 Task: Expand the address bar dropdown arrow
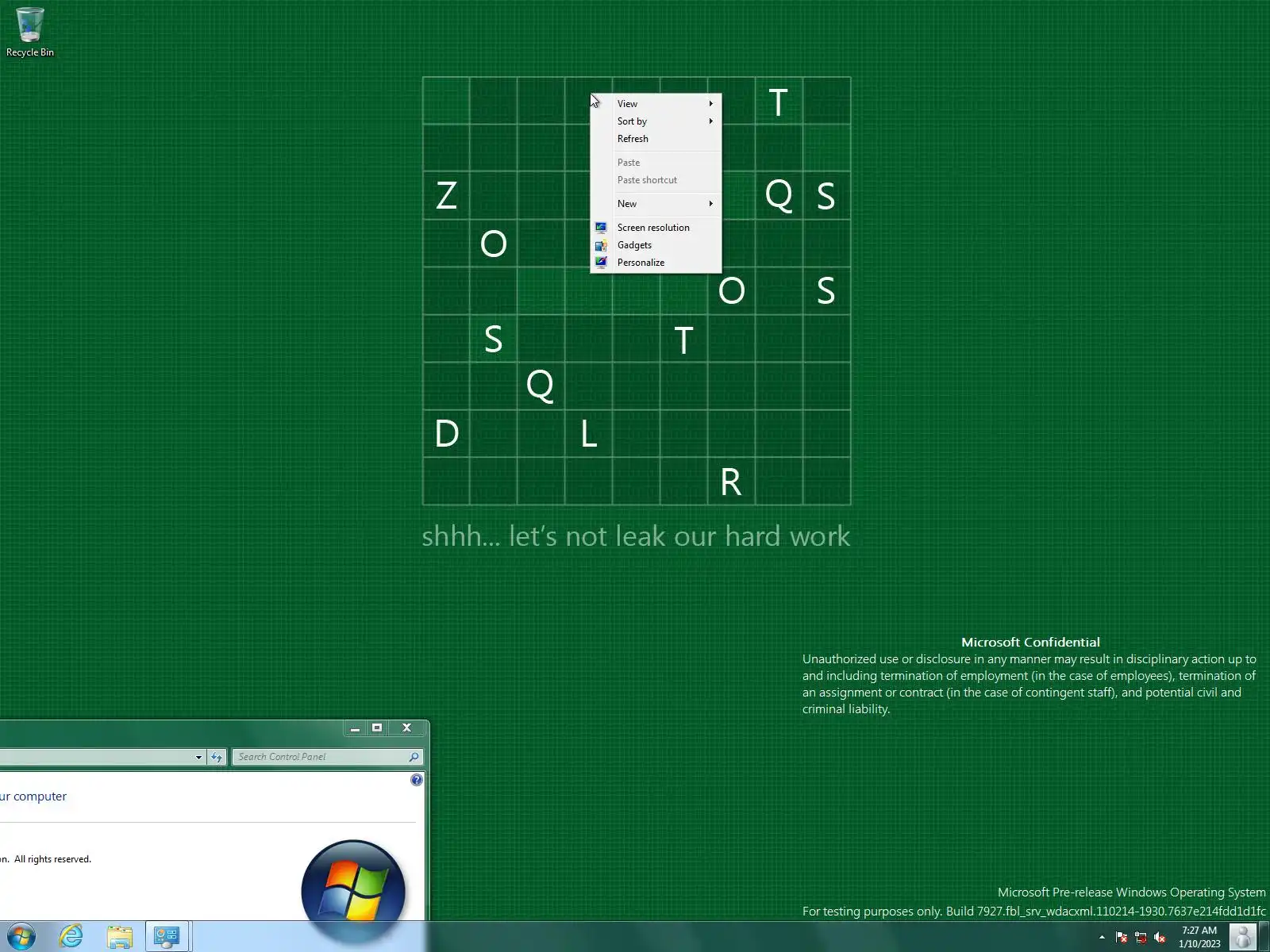[x=198, y=757]
